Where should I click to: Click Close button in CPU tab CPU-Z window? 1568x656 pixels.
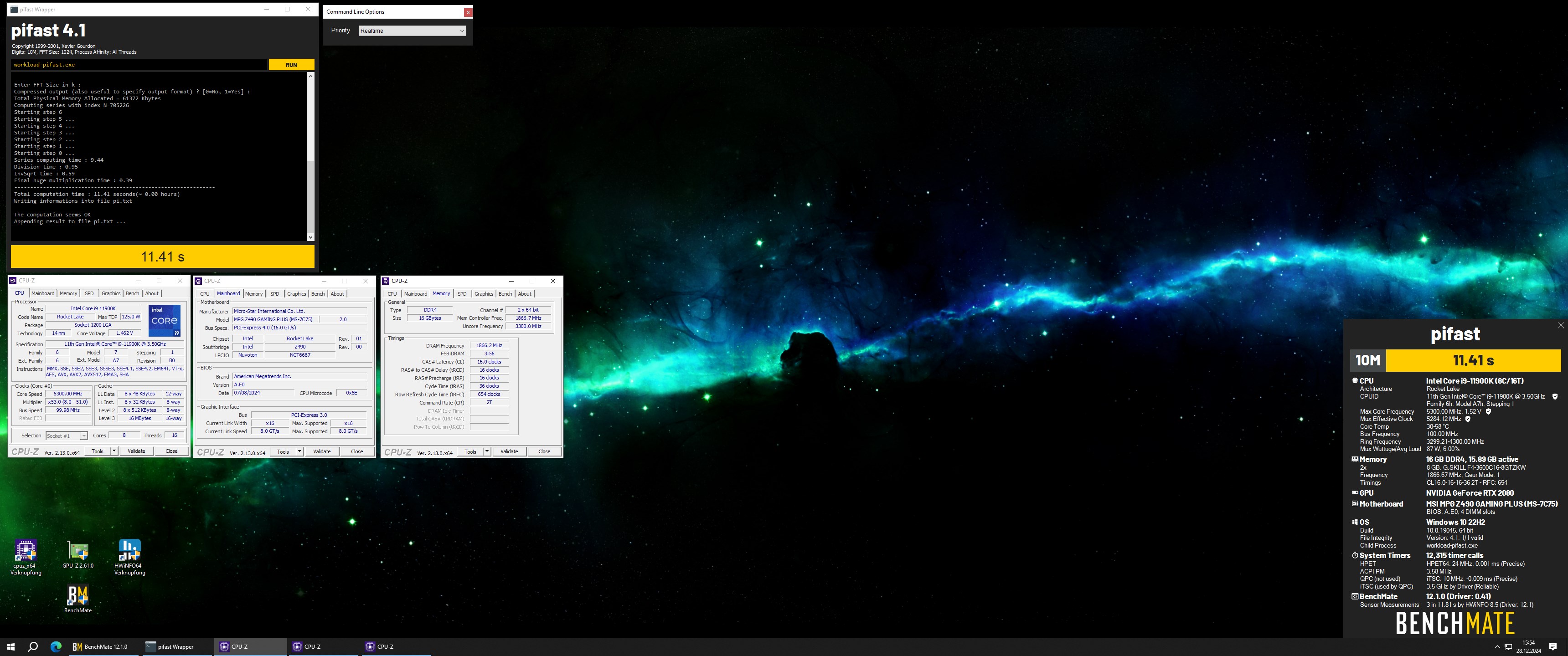coord(172,451)
